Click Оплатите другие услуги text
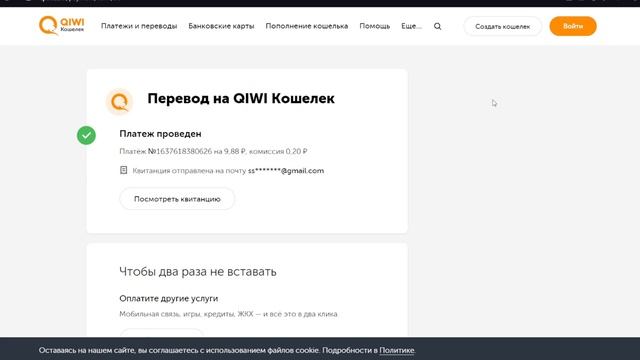 click(169, 298)
